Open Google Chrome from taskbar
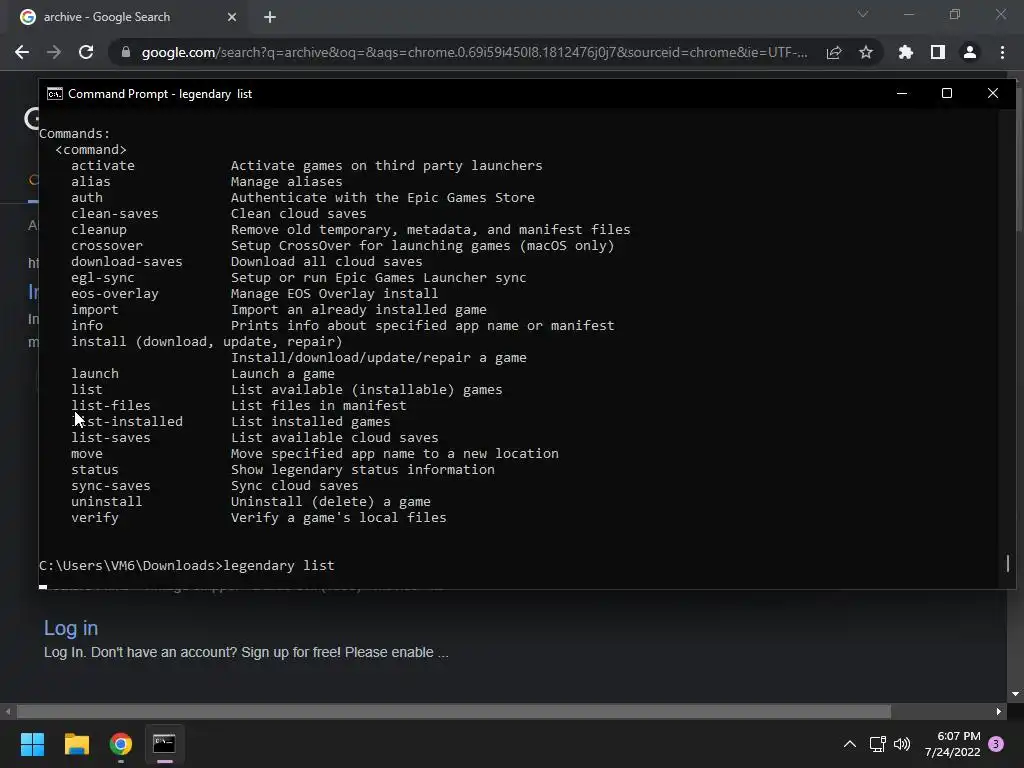This screenshot has height=768, width=1024. 121,744
